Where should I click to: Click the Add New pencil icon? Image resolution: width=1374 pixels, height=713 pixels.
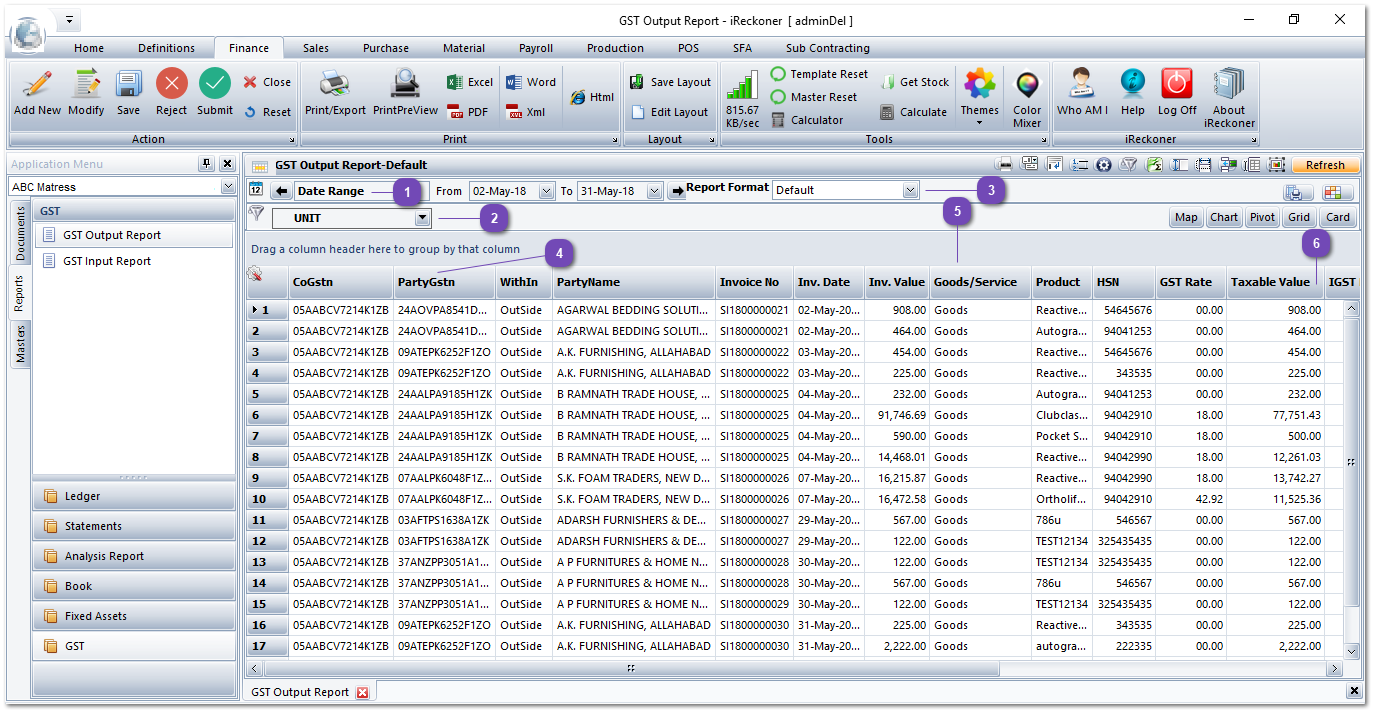tap(37, 85)
